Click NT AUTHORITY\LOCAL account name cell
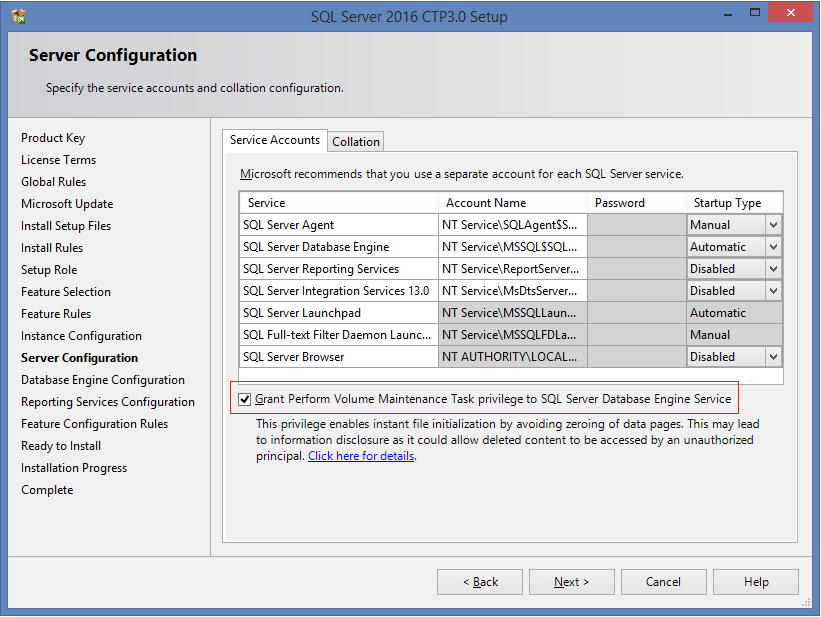 point(513,357)
